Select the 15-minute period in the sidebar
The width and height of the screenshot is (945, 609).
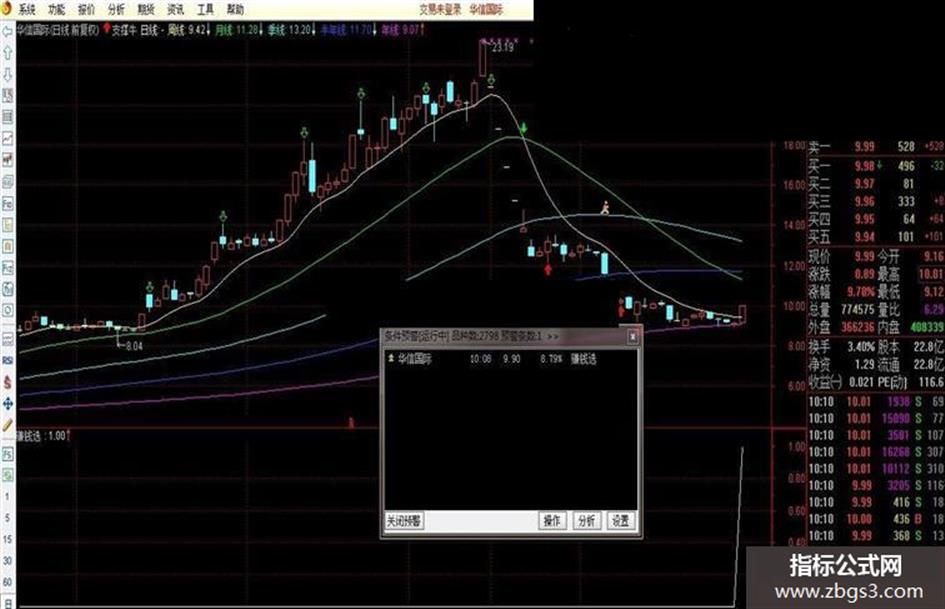coord(7,539)
